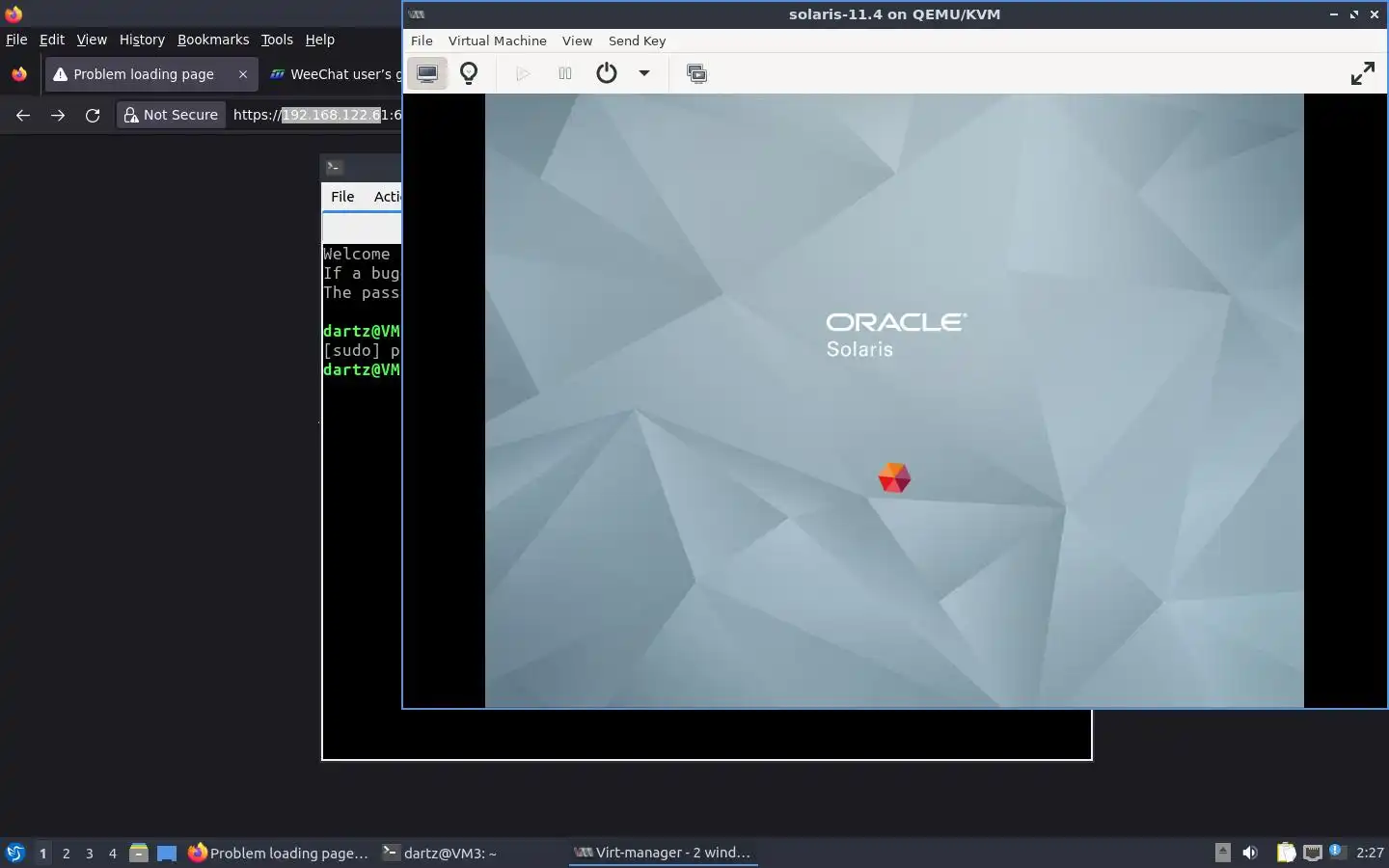This screenshot has height=868, width=1389.
Task: Click the Run virtual machine play button
Action: click(x=523, y=73)
